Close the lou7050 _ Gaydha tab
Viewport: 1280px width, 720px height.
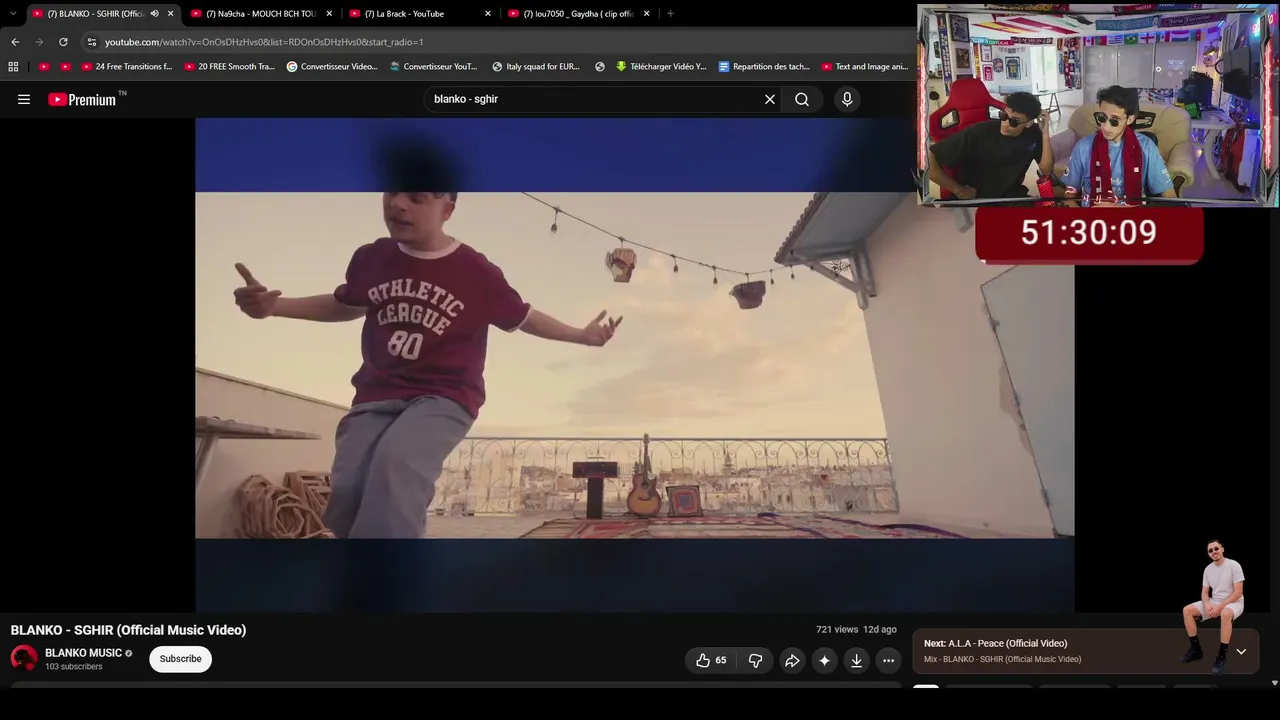click(x=647, y=14)
